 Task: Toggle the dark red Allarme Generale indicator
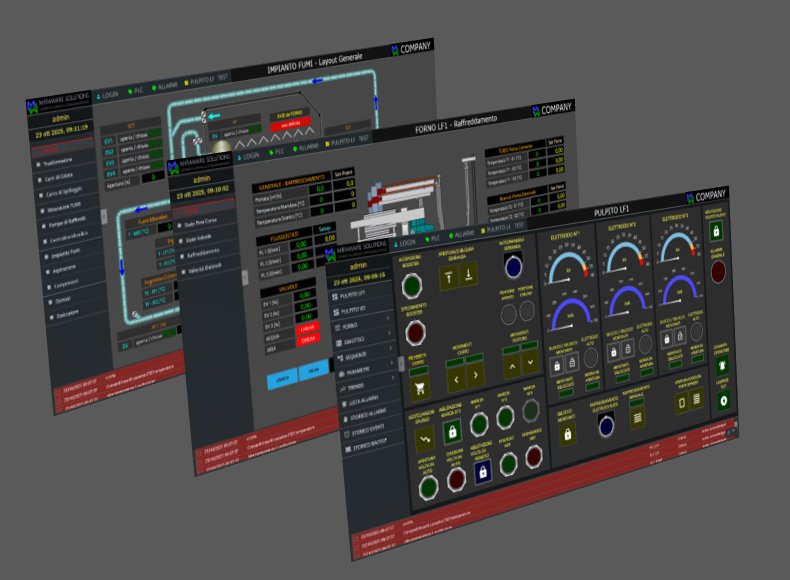click(719, 271)
